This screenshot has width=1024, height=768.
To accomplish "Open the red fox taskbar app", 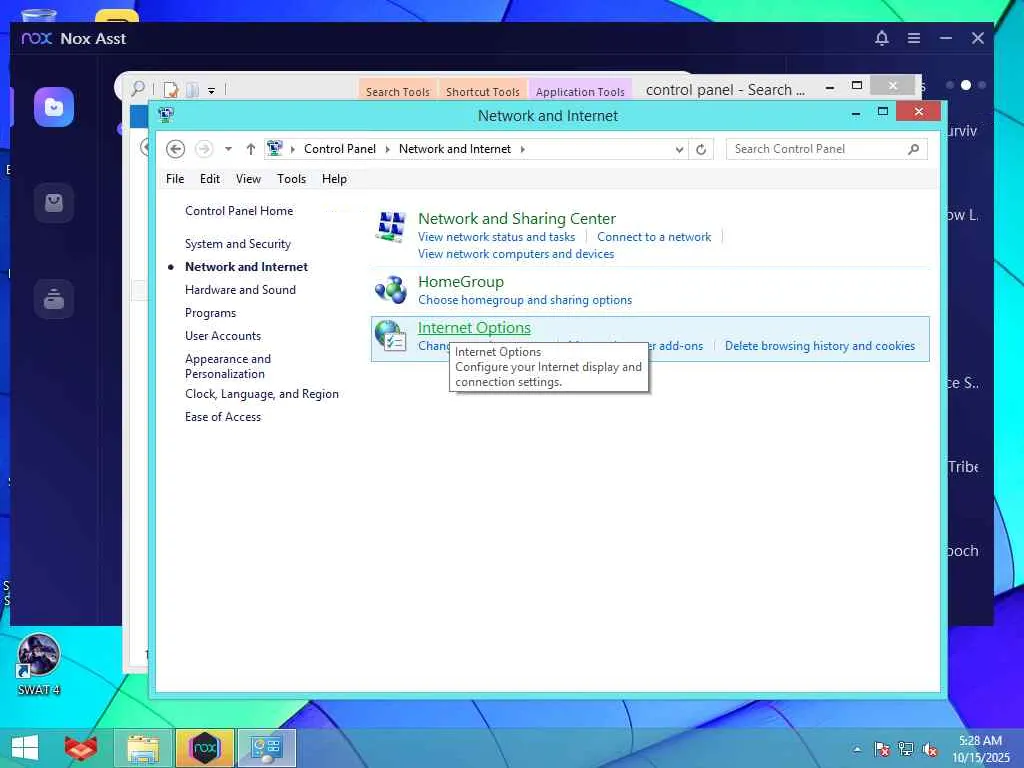I will pyautogui.click(x=81, y=748).
